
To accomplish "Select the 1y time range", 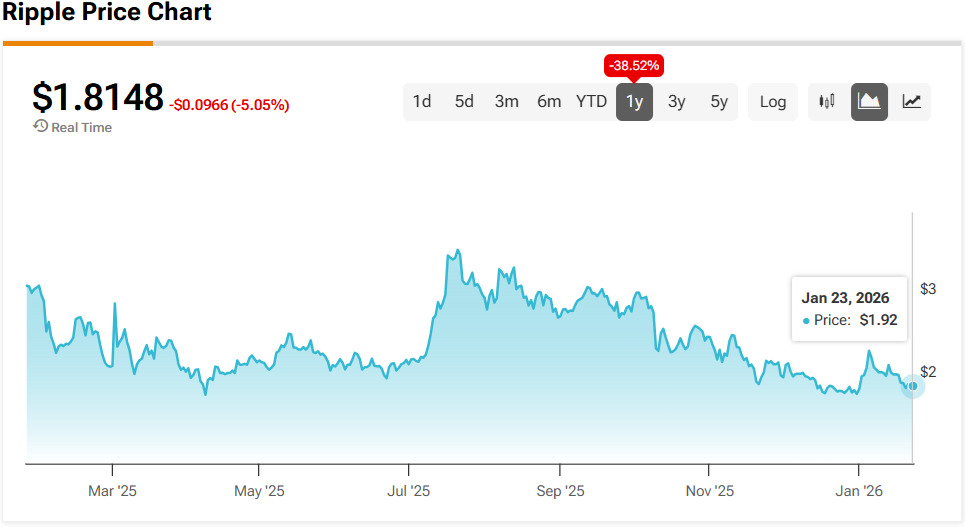I will click(x=635, y=102).
